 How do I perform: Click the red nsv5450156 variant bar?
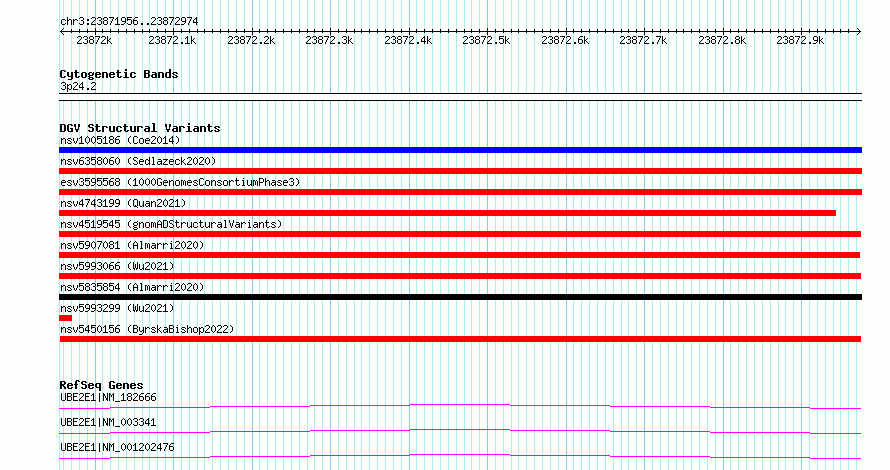point(460,339)
